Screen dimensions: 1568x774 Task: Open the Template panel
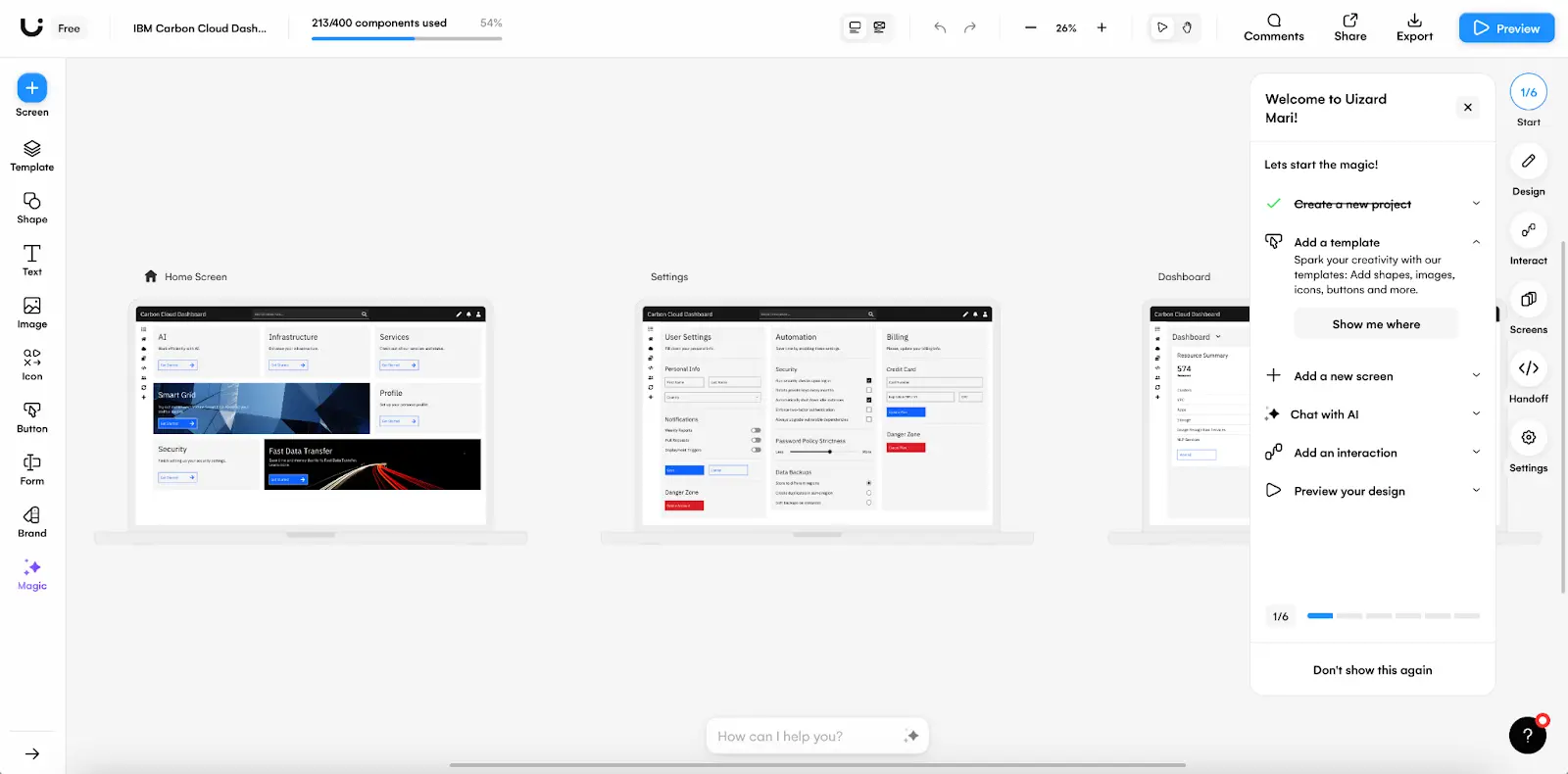32,156
